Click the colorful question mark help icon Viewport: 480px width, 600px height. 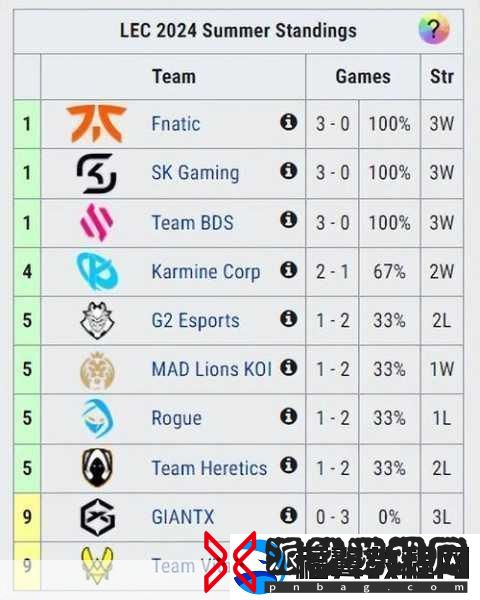(x=434, y=29)
